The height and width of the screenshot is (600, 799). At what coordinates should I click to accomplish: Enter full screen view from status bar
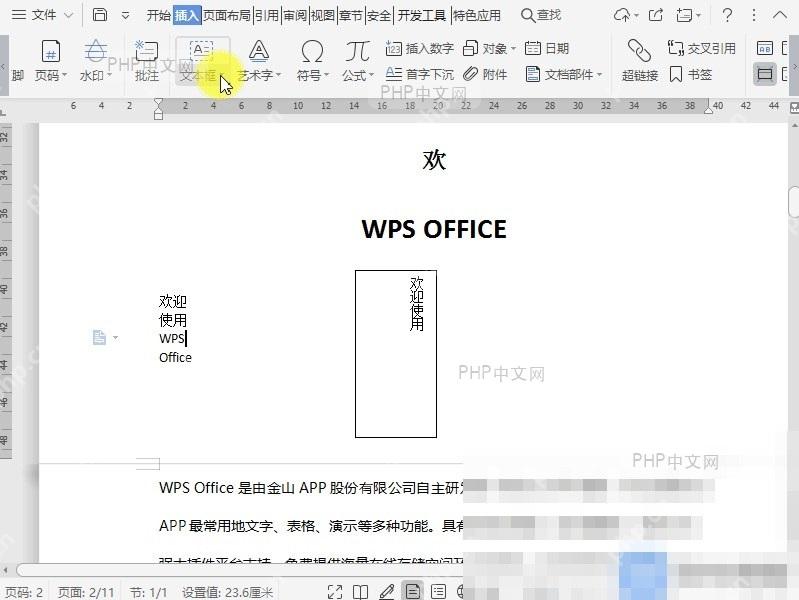tap(335, 592)
